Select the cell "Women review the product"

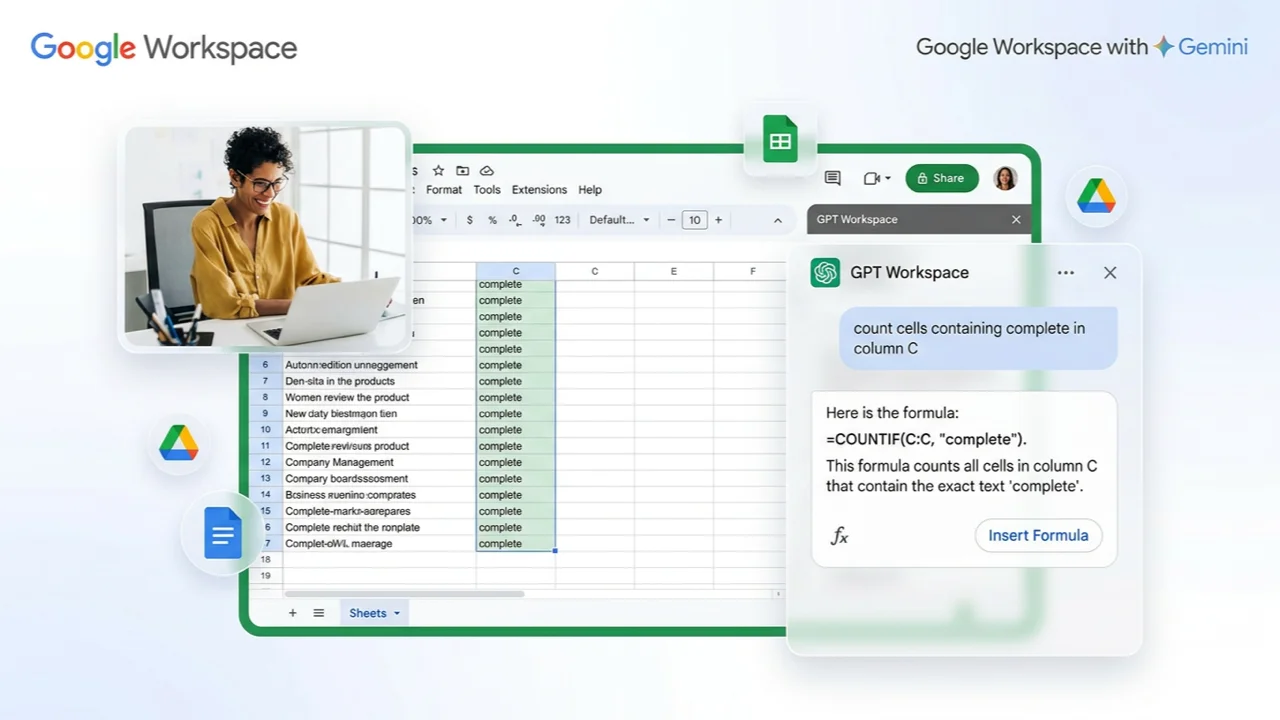[379, 397]
